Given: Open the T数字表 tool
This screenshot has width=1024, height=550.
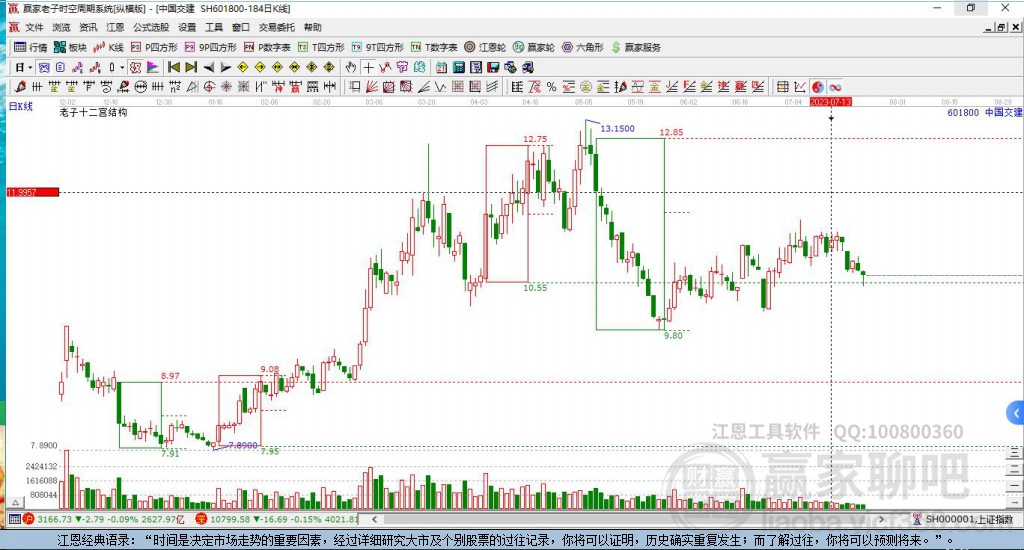Looking at the screenshot, I should tap(434, 47).
